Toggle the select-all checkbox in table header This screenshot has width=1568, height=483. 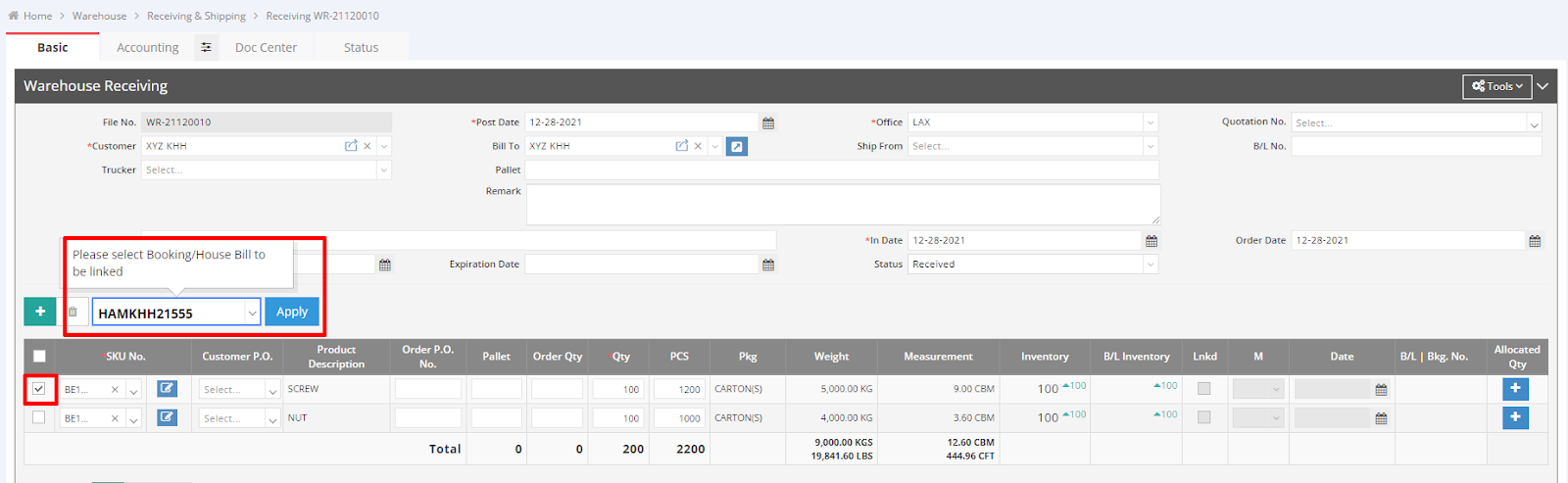[x=39, y=357]
